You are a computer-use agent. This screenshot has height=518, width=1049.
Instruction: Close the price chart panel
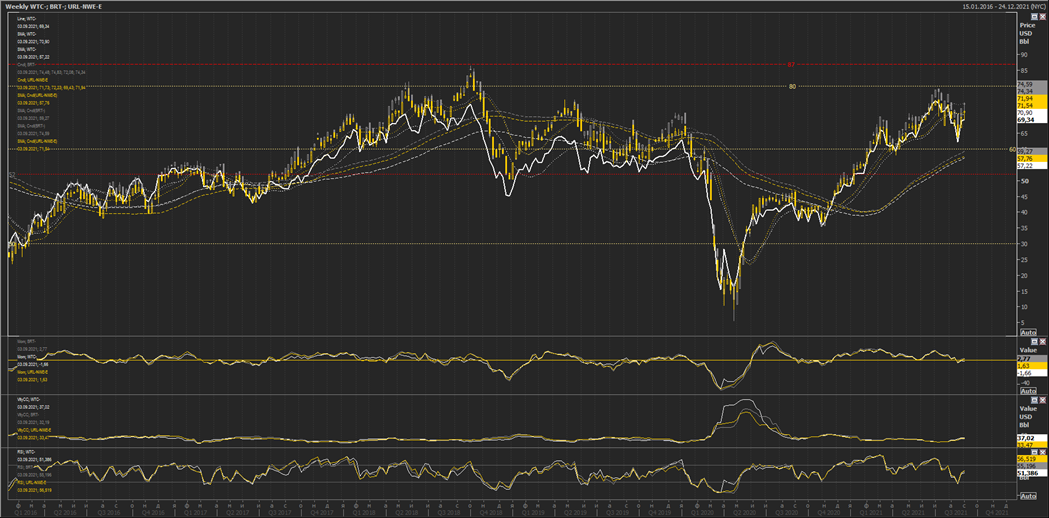point(1042,16)
